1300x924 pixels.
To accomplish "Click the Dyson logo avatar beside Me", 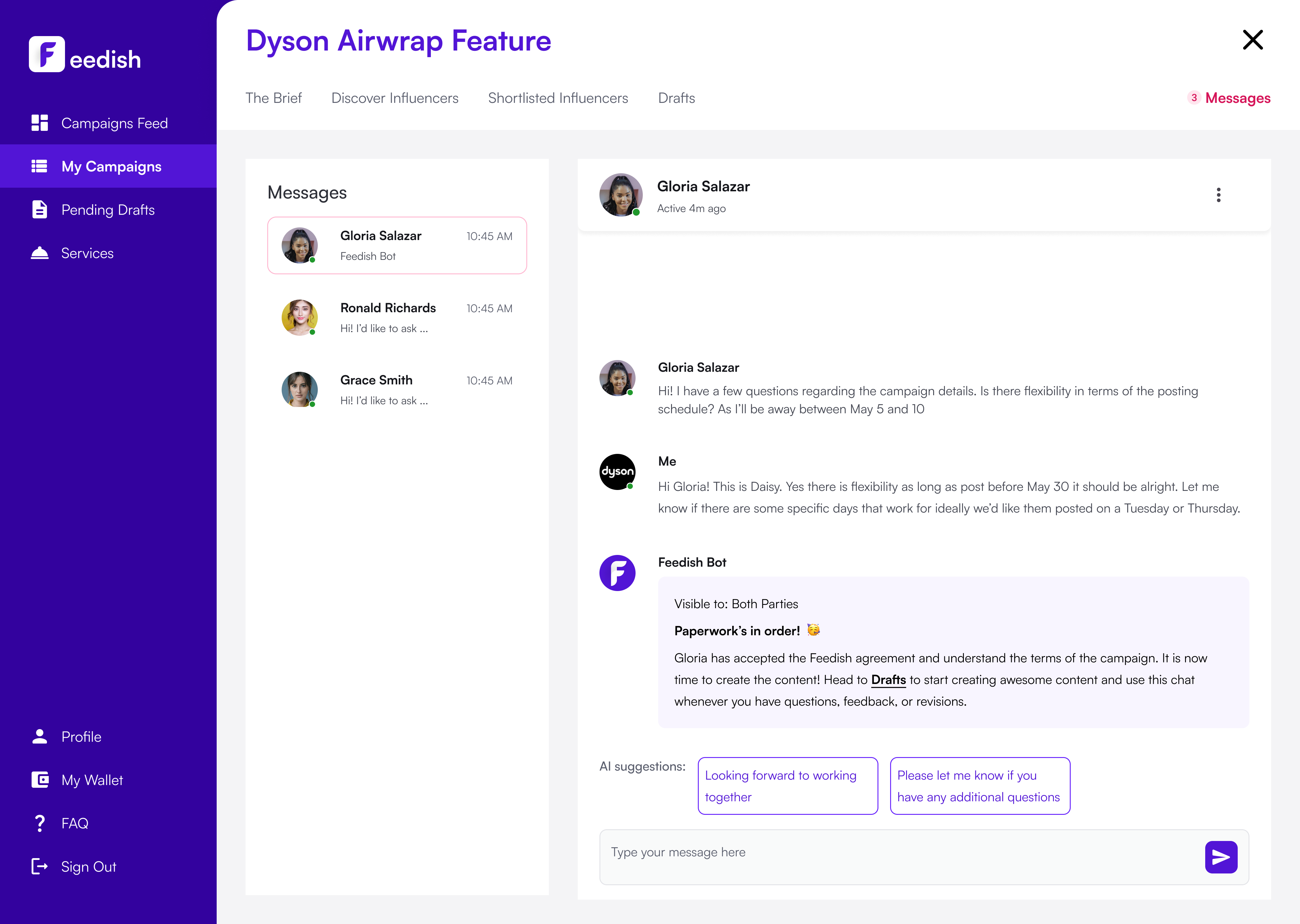I will pos(617,472).
